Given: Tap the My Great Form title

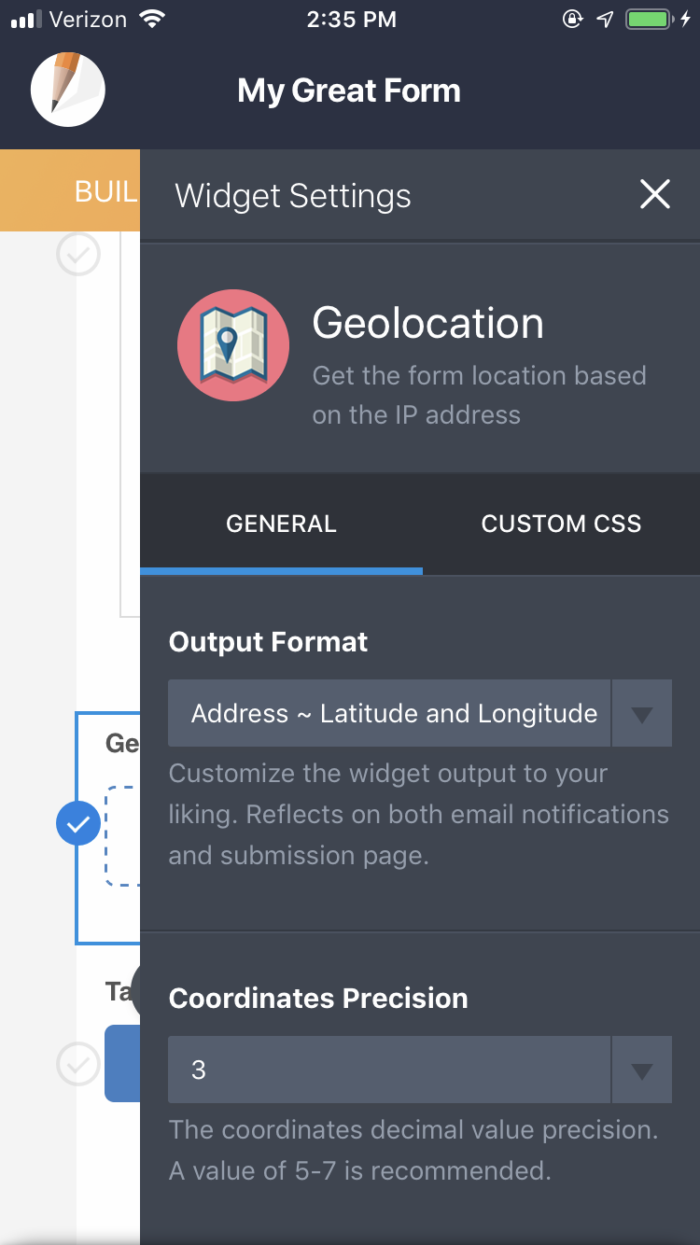Looking at the screenshot, I should click(x=349, y=90).
